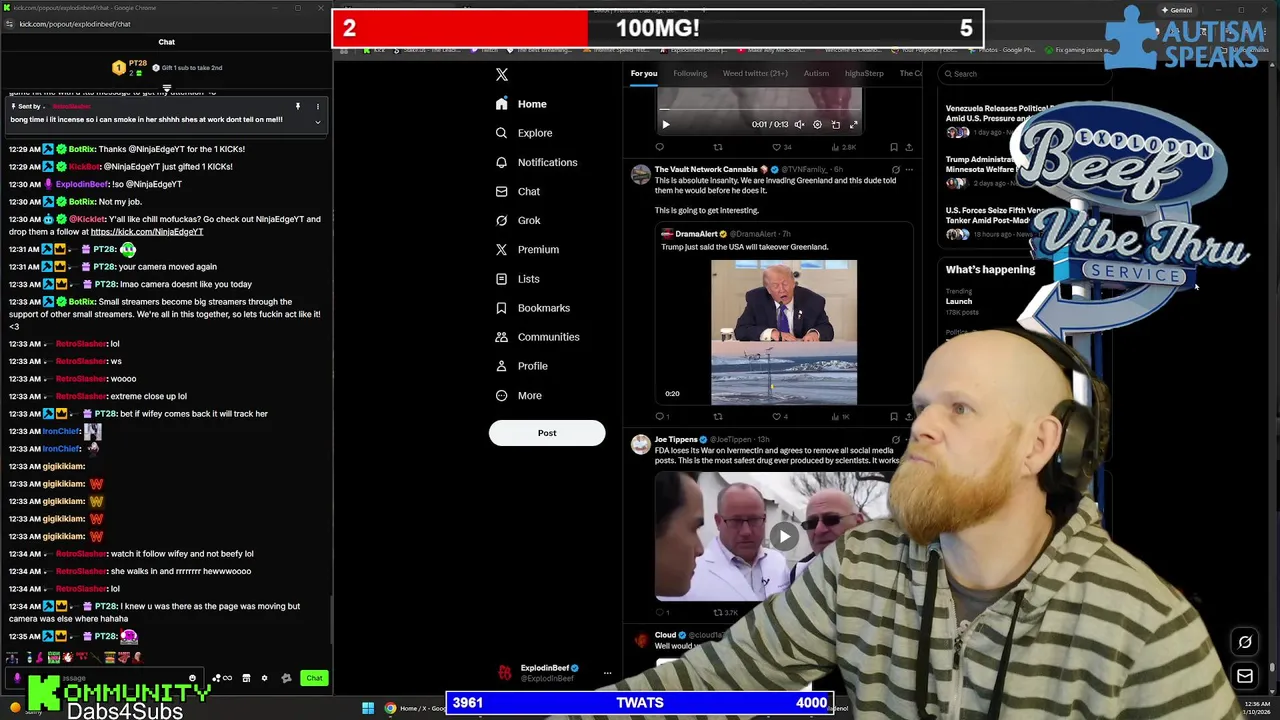The height and width of the screenshot is (720, 1280).
Task: Reply to the Vault Network Cannabis post
Action: (x=661, y=416)
